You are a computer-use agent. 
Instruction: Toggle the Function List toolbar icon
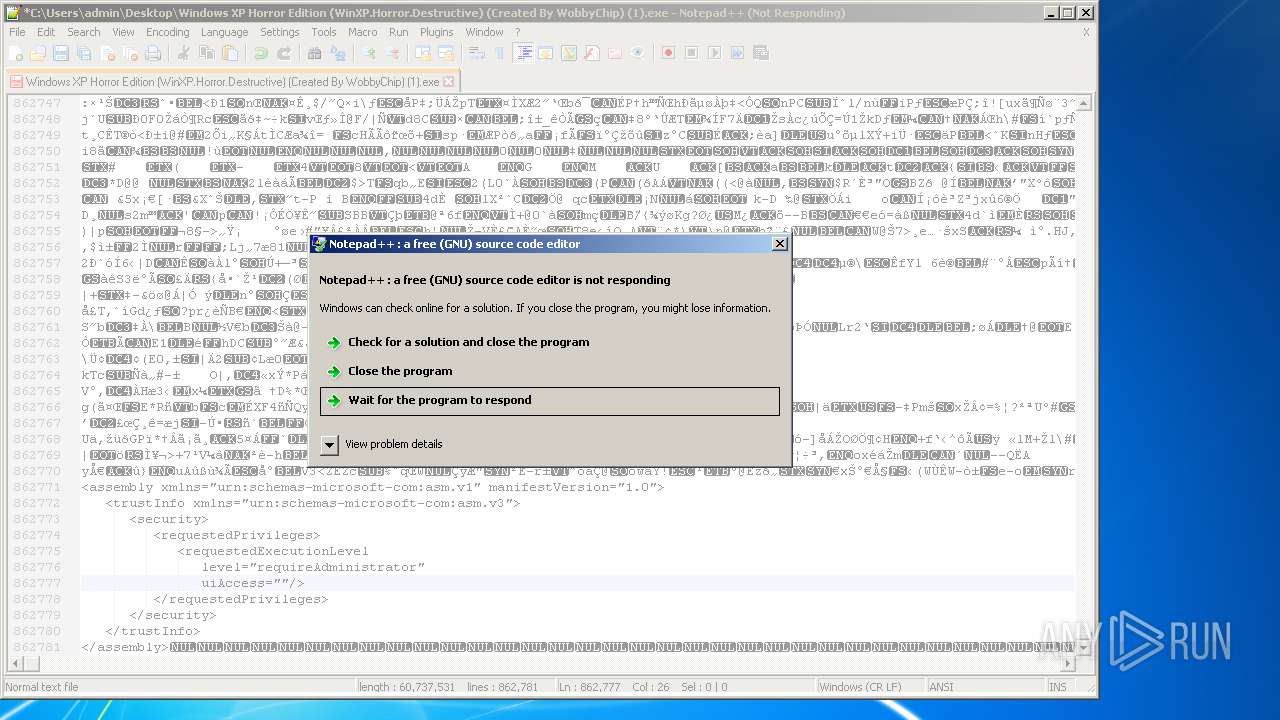pyautogui.click(x=592, y=53)
